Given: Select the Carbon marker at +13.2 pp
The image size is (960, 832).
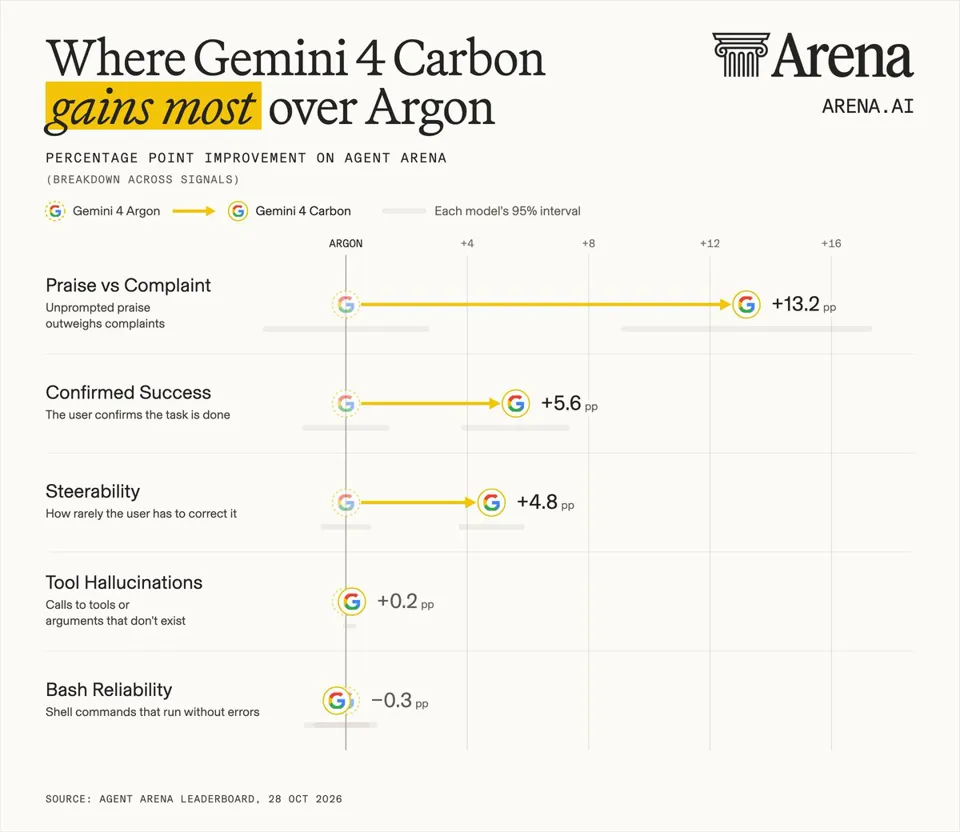Looking at the screenshot, I should (x=746, y=304).
